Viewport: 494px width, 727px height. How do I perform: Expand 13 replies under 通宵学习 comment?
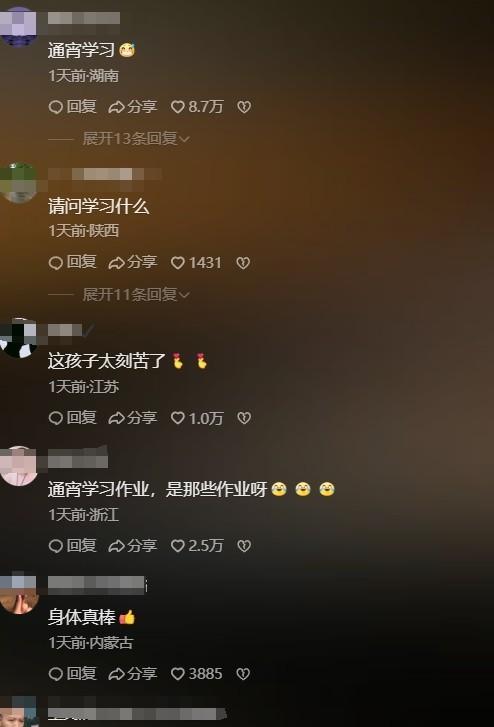pos(135,139)
